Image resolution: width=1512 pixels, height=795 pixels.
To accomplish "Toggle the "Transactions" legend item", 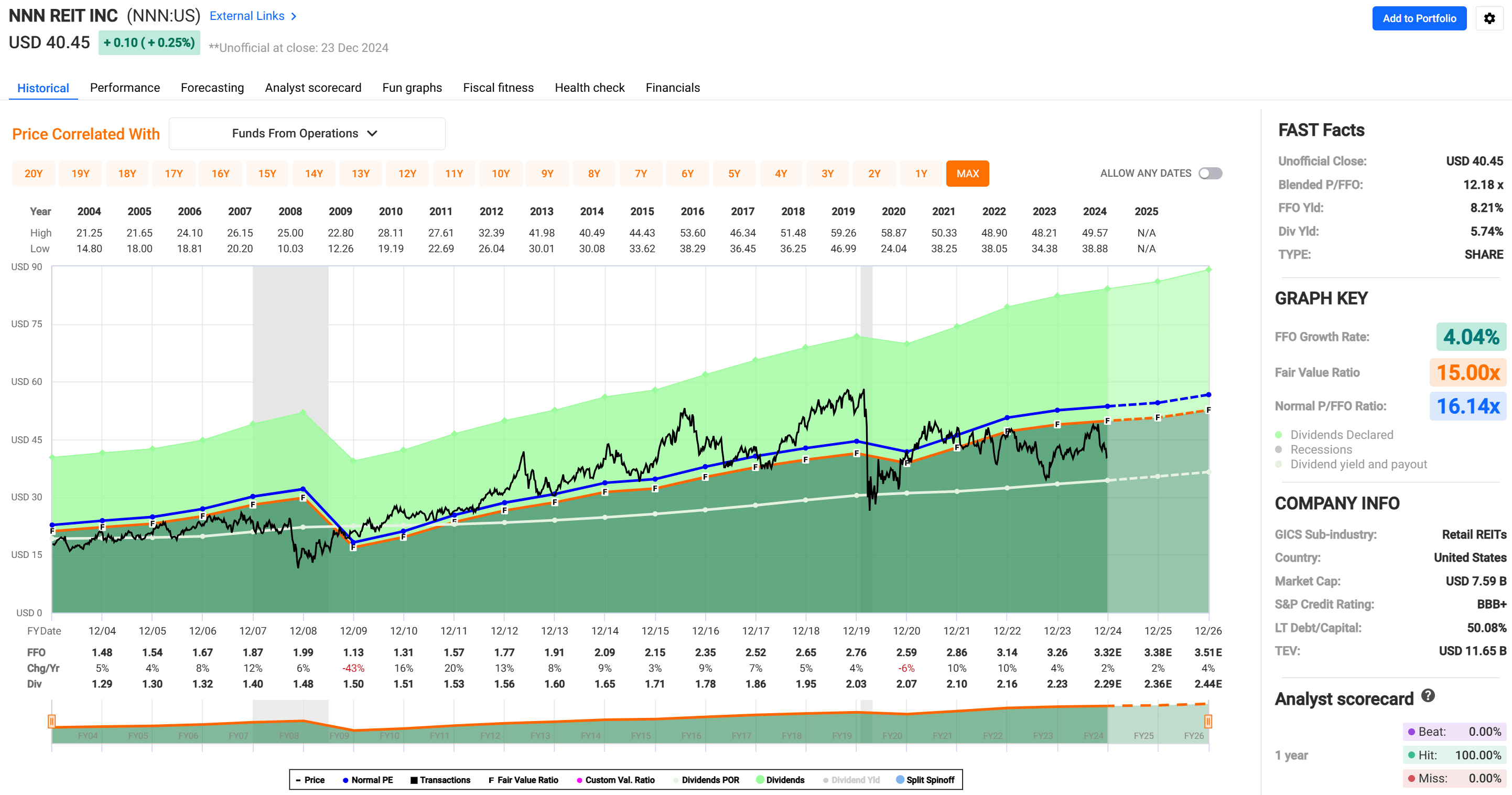I will click(x=441, y=780).
